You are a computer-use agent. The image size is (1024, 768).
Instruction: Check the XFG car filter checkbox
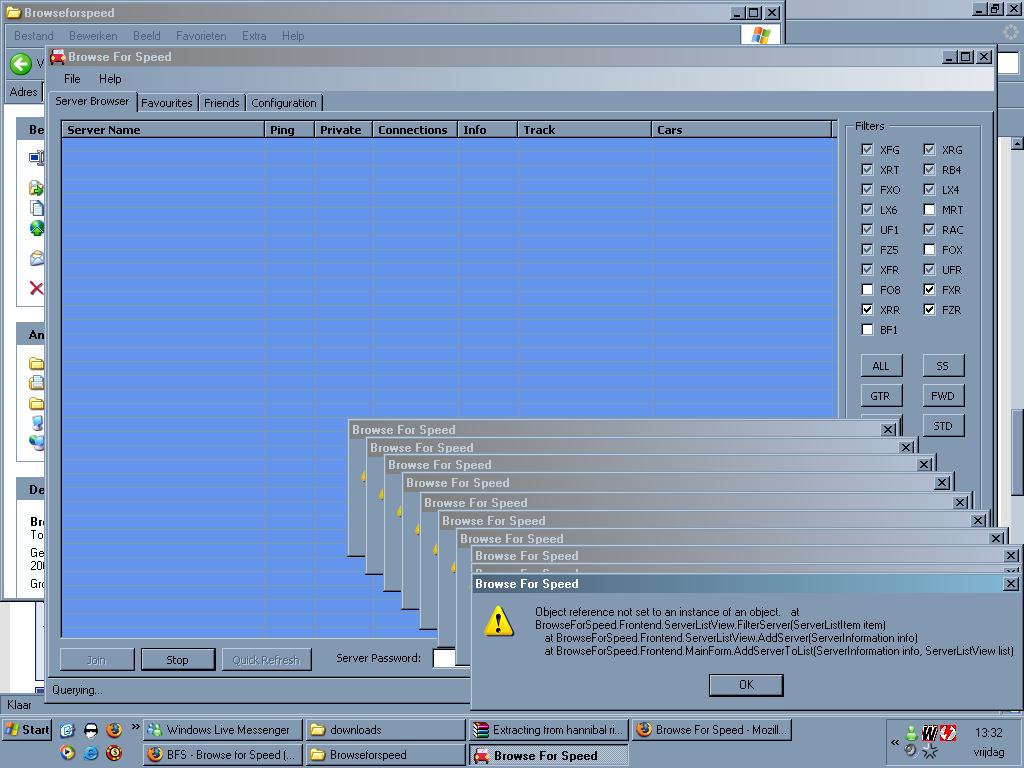[x=867, y=150]
